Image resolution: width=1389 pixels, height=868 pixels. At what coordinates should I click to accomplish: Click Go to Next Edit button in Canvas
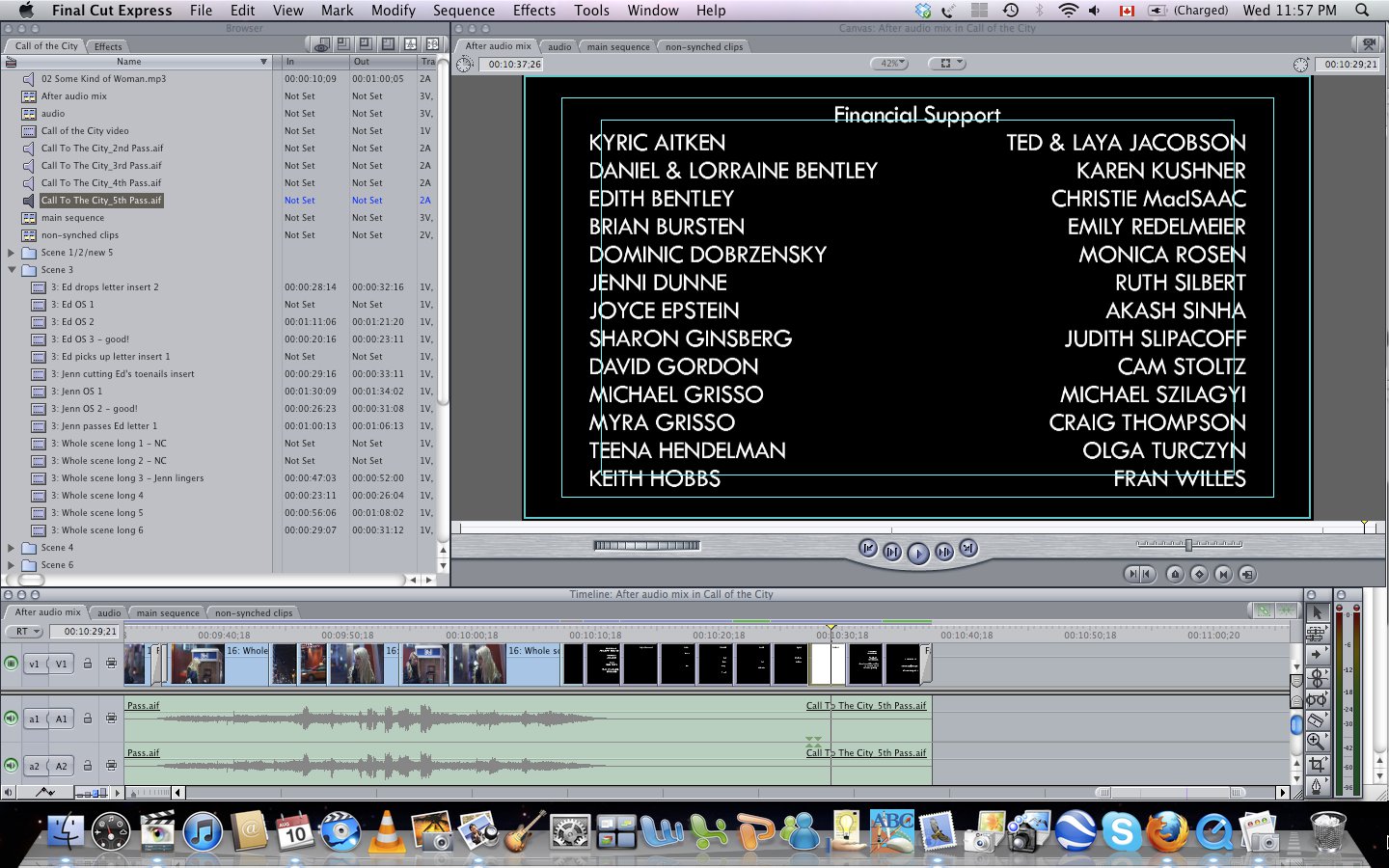point(968,548)
